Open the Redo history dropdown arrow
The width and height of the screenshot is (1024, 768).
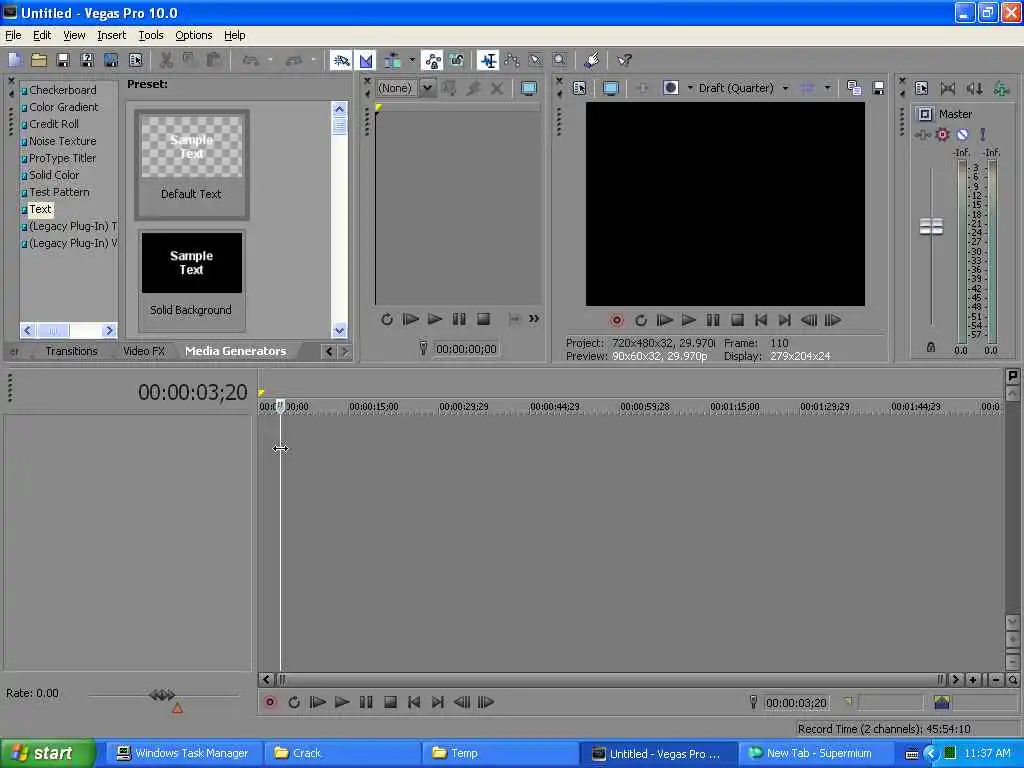coord(313,61)
